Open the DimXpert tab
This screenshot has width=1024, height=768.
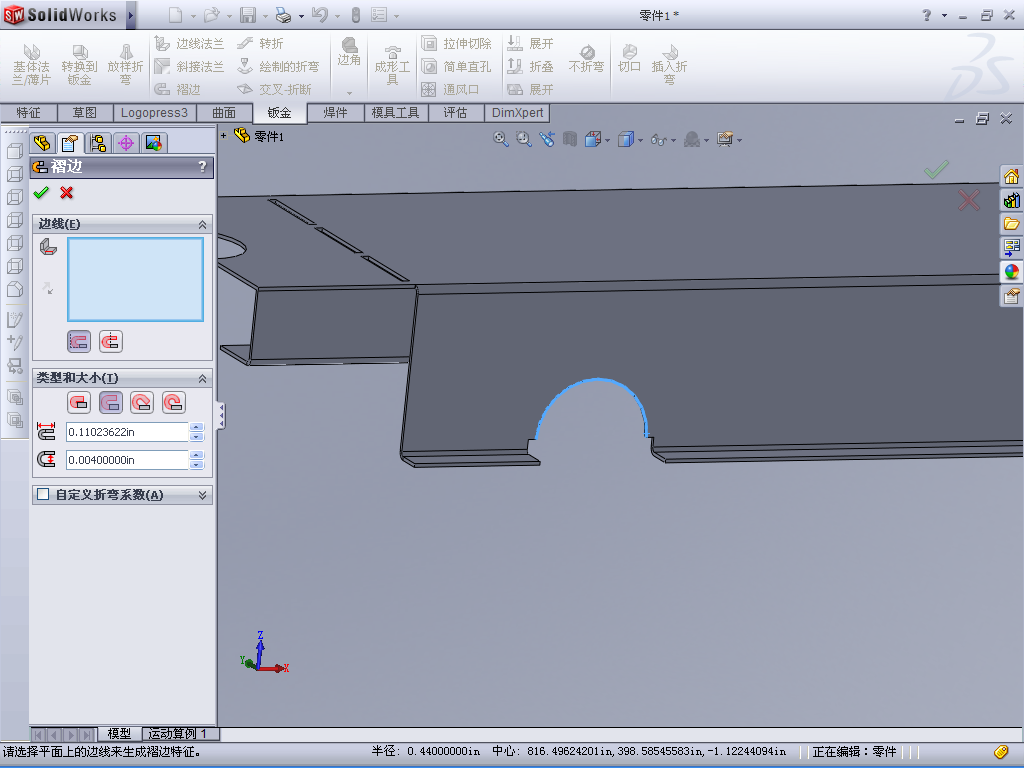(x=517, y=113)
